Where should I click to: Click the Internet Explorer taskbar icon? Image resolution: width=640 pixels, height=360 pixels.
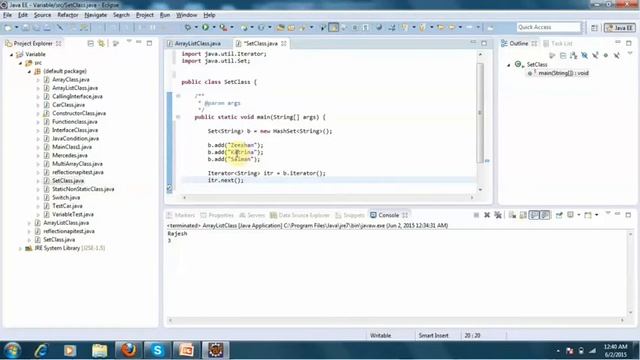click(41, 350)
